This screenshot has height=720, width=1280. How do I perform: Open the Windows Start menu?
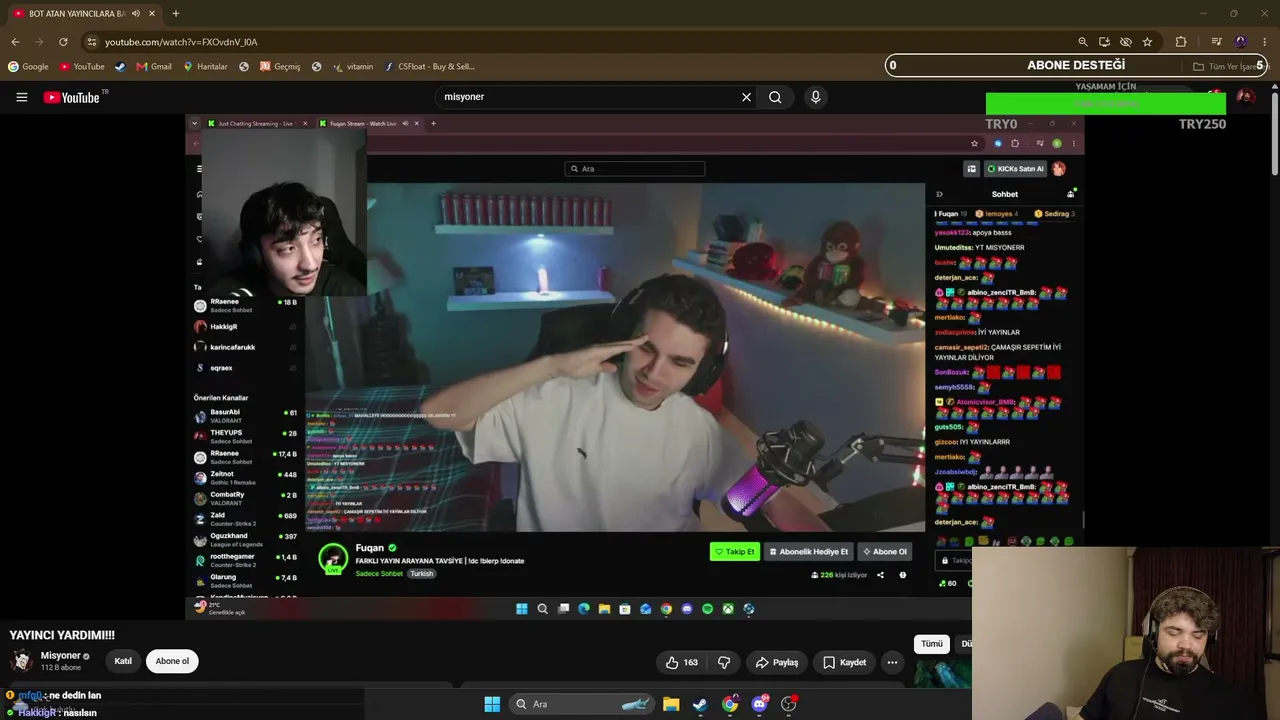pyautogui.click(x=492, y=704)
